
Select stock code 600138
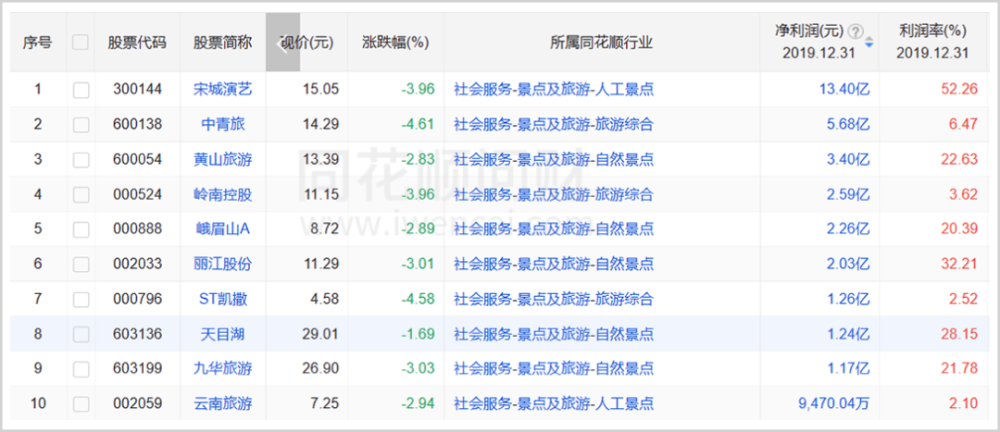(x=137, y=124)
